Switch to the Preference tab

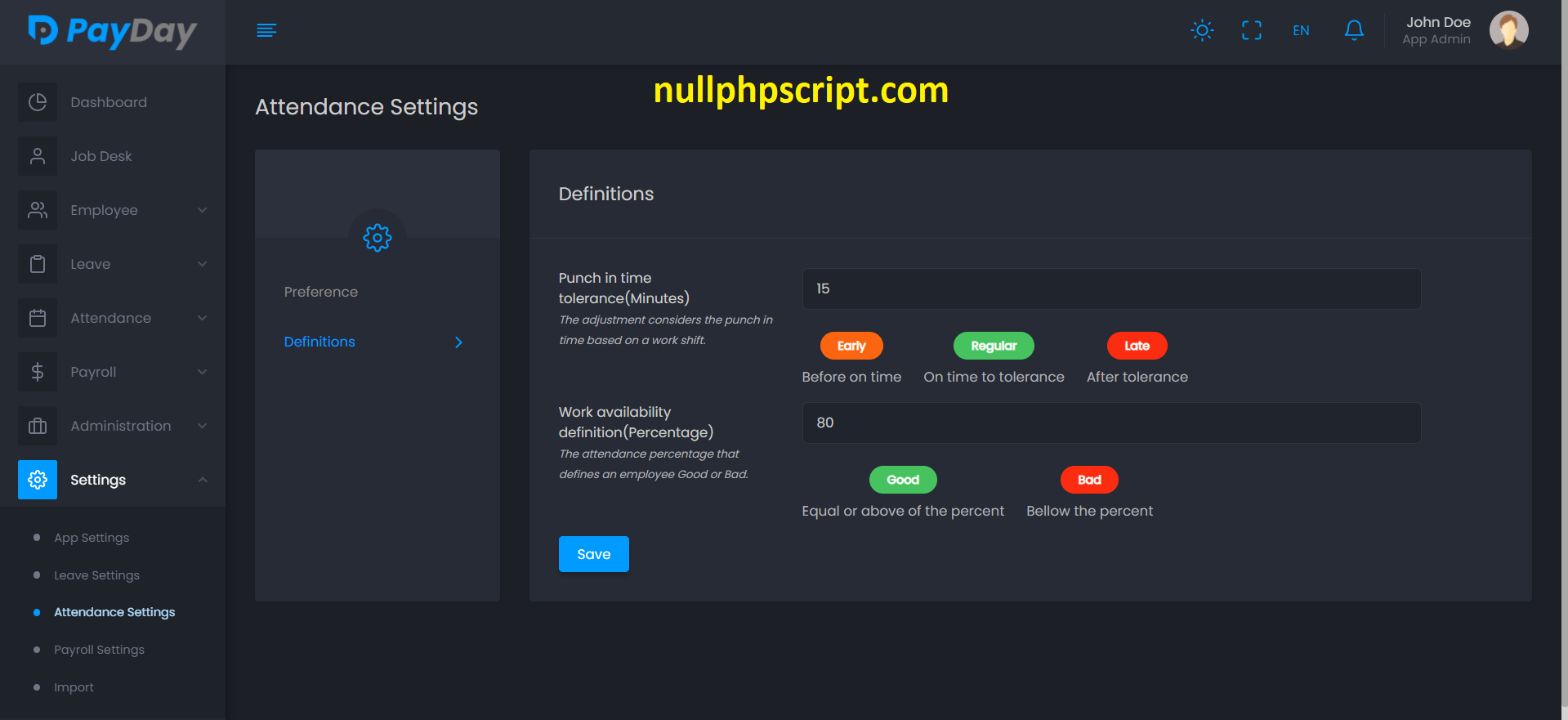point(321,292)
